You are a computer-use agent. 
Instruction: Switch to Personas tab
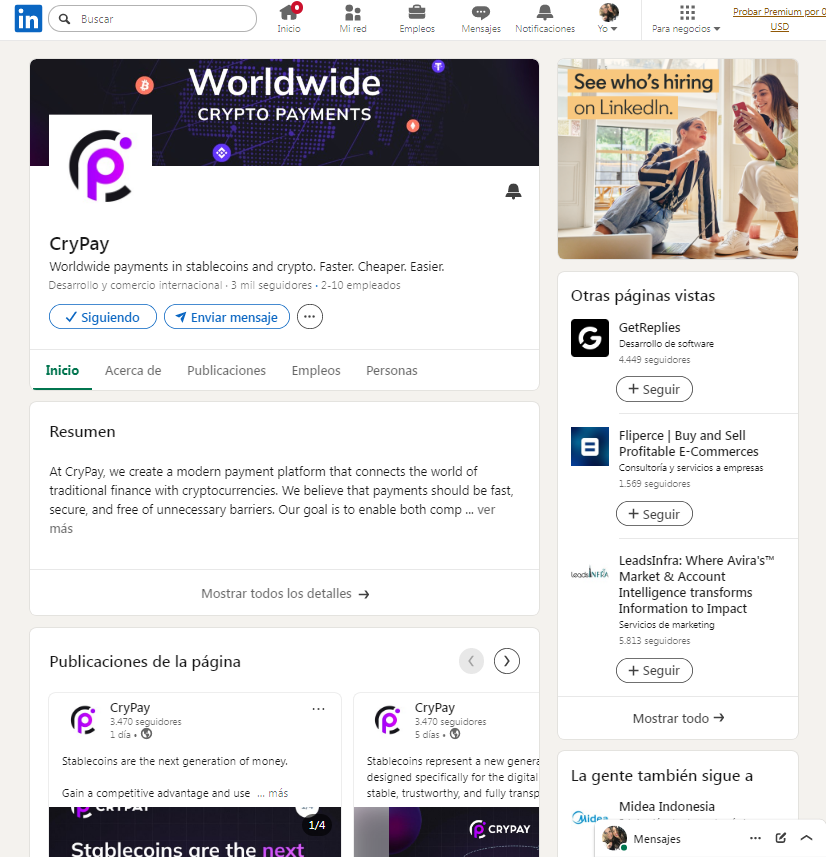(392, 371)
